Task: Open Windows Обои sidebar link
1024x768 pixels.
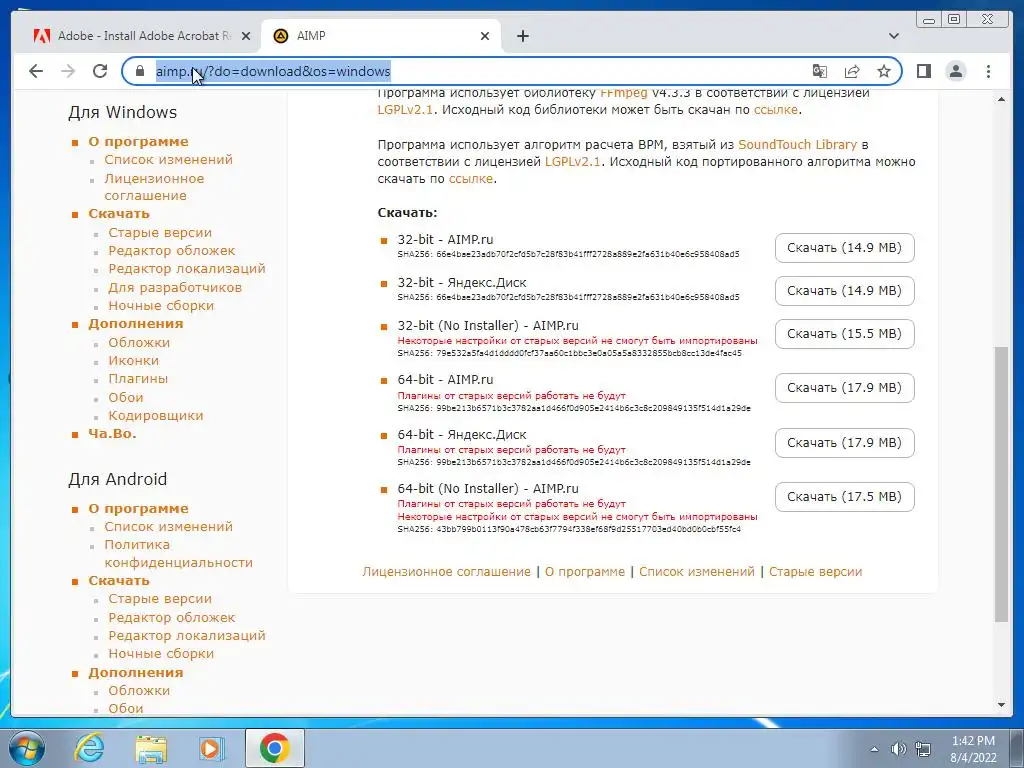Action: click(x=126, y=397)
